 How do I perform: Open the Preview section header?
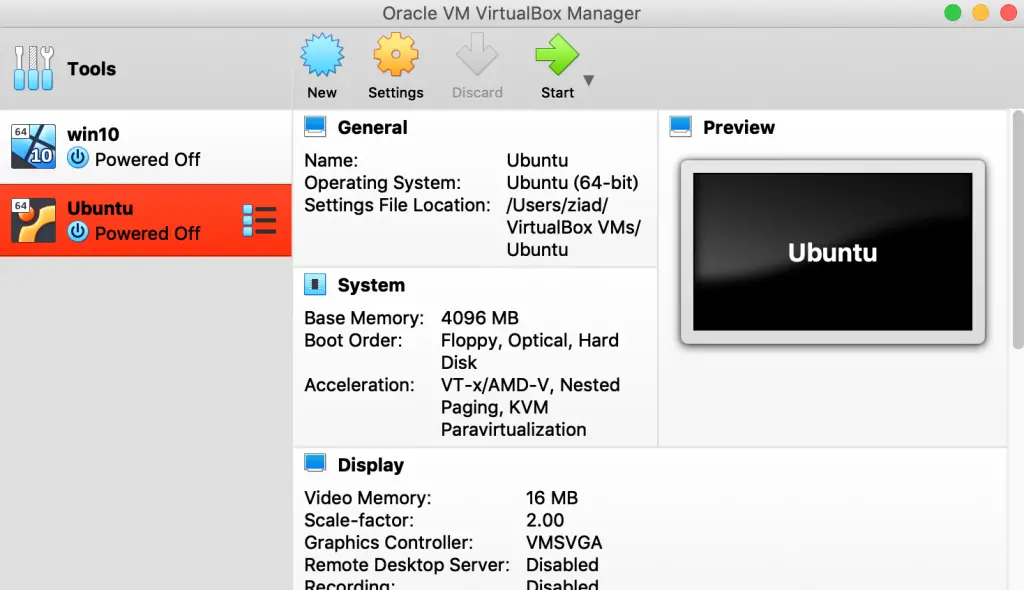click(739, 127)
